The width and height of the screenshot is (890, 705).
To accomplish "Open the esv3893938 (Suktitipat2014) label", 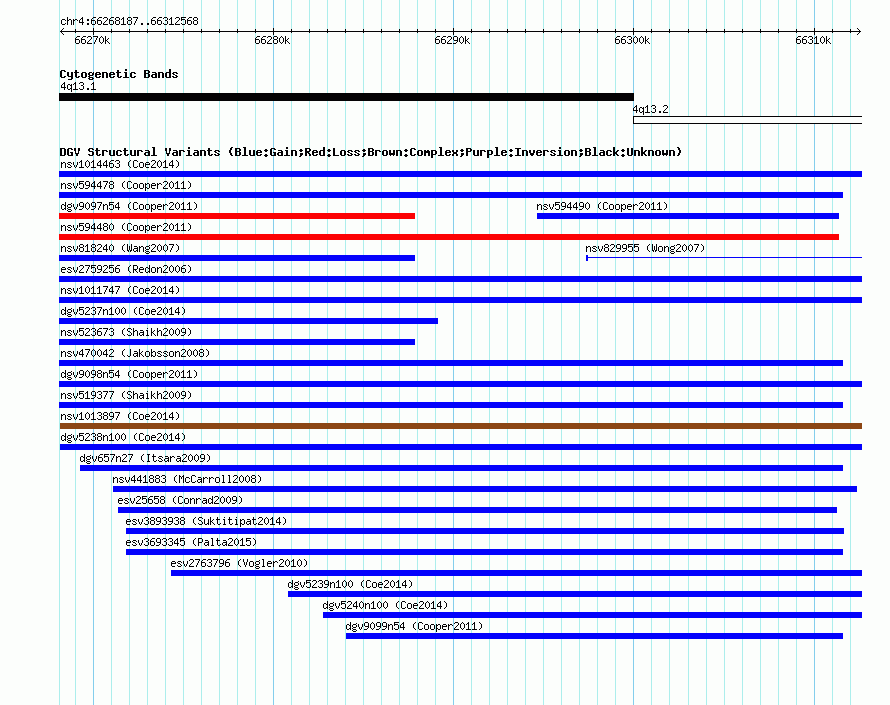I will pos(207,521).
